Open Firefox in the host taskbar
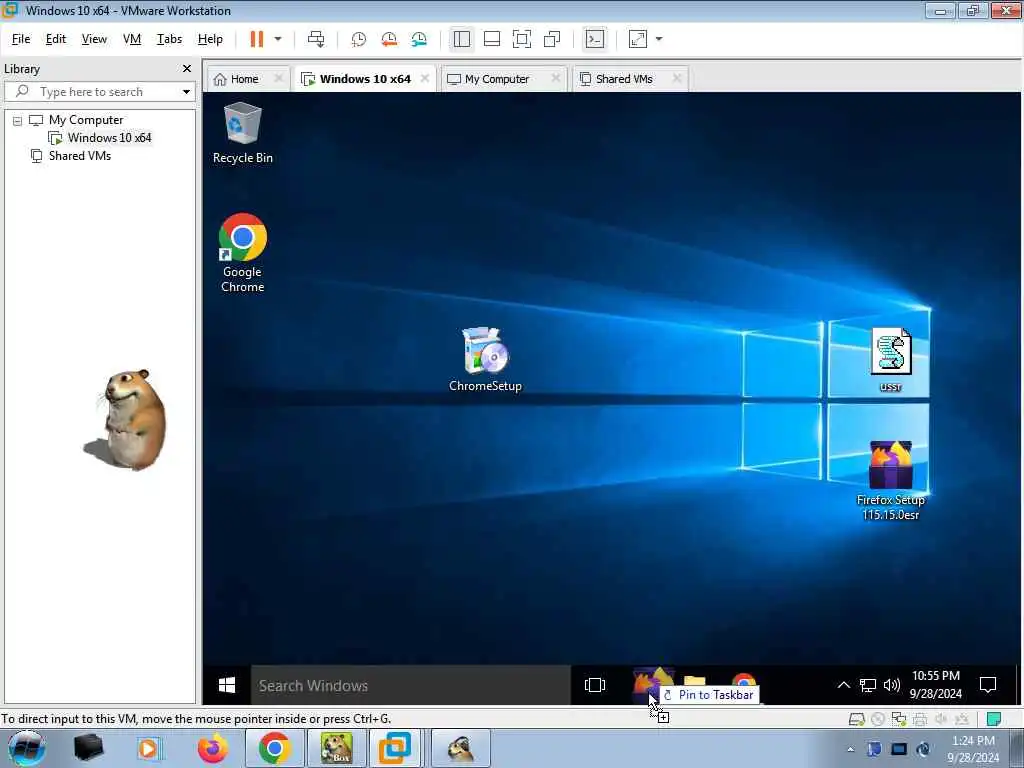The width and height of the screenshot is (1024, 768). click(x=213, y=748)
